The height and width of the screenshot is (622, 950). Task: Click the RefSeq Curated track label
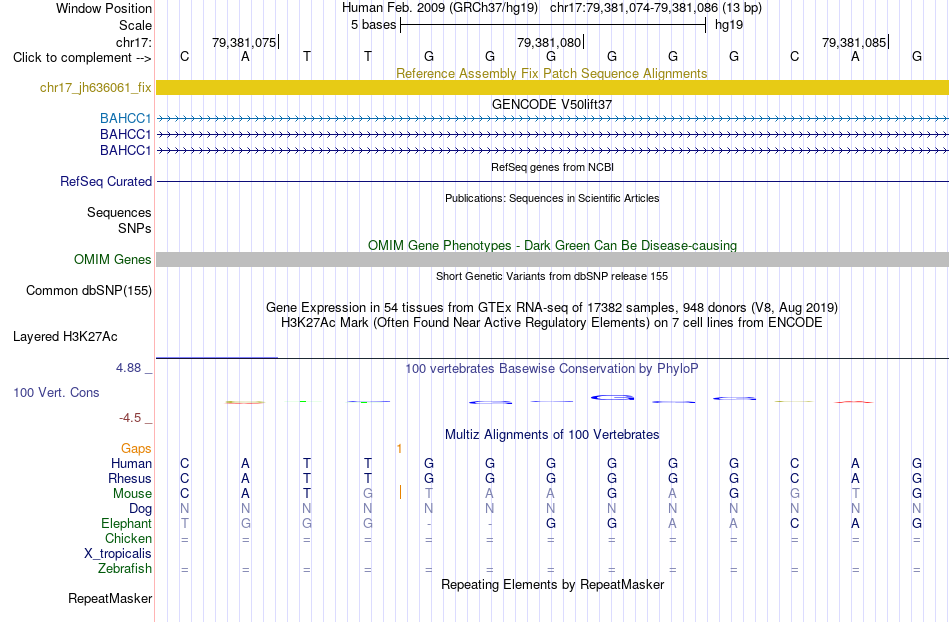pos(106,181)
